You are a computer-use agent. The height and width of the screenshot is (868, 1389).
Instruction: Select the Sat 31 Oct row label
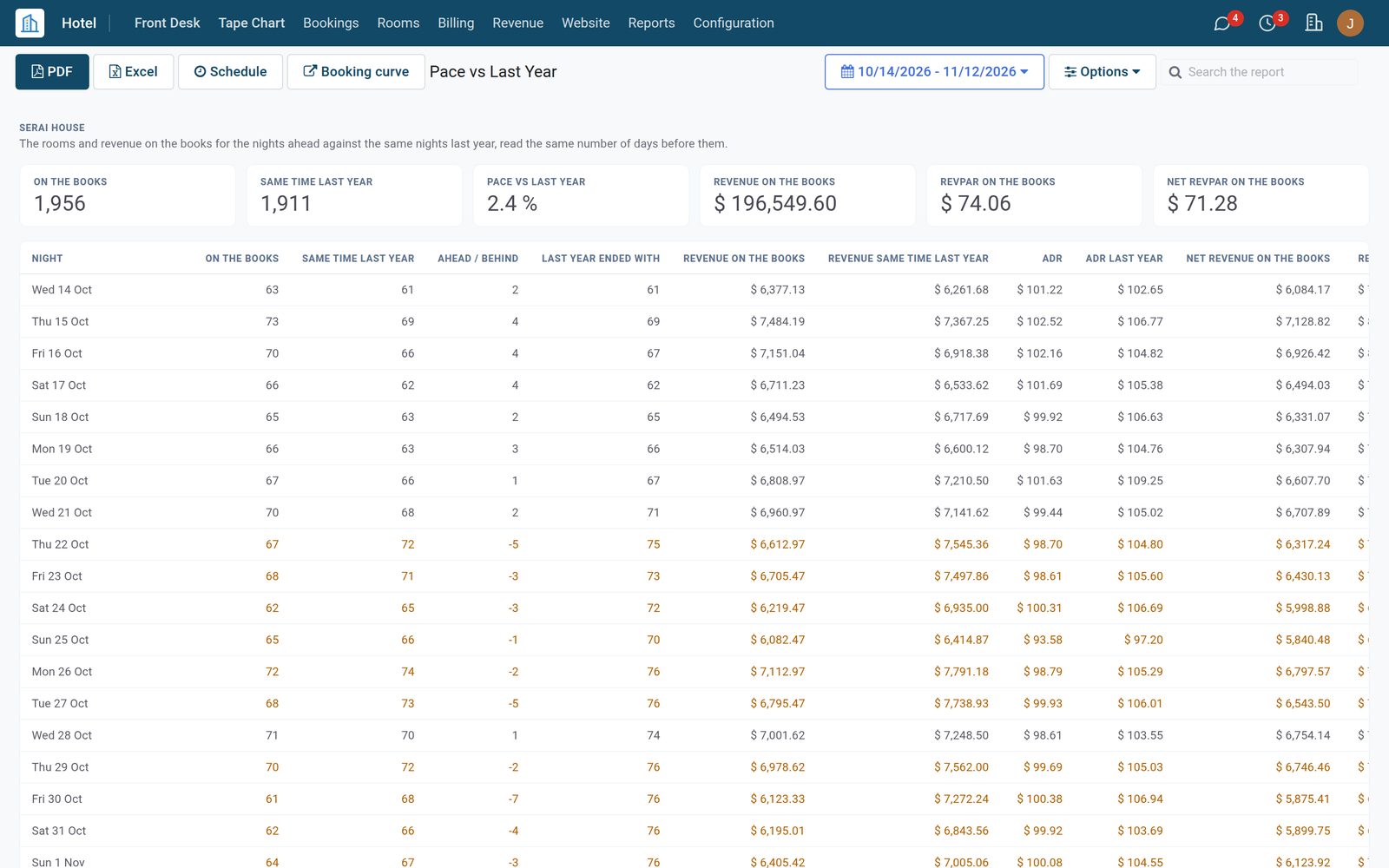pyautogui.click(x=59, y=831)
